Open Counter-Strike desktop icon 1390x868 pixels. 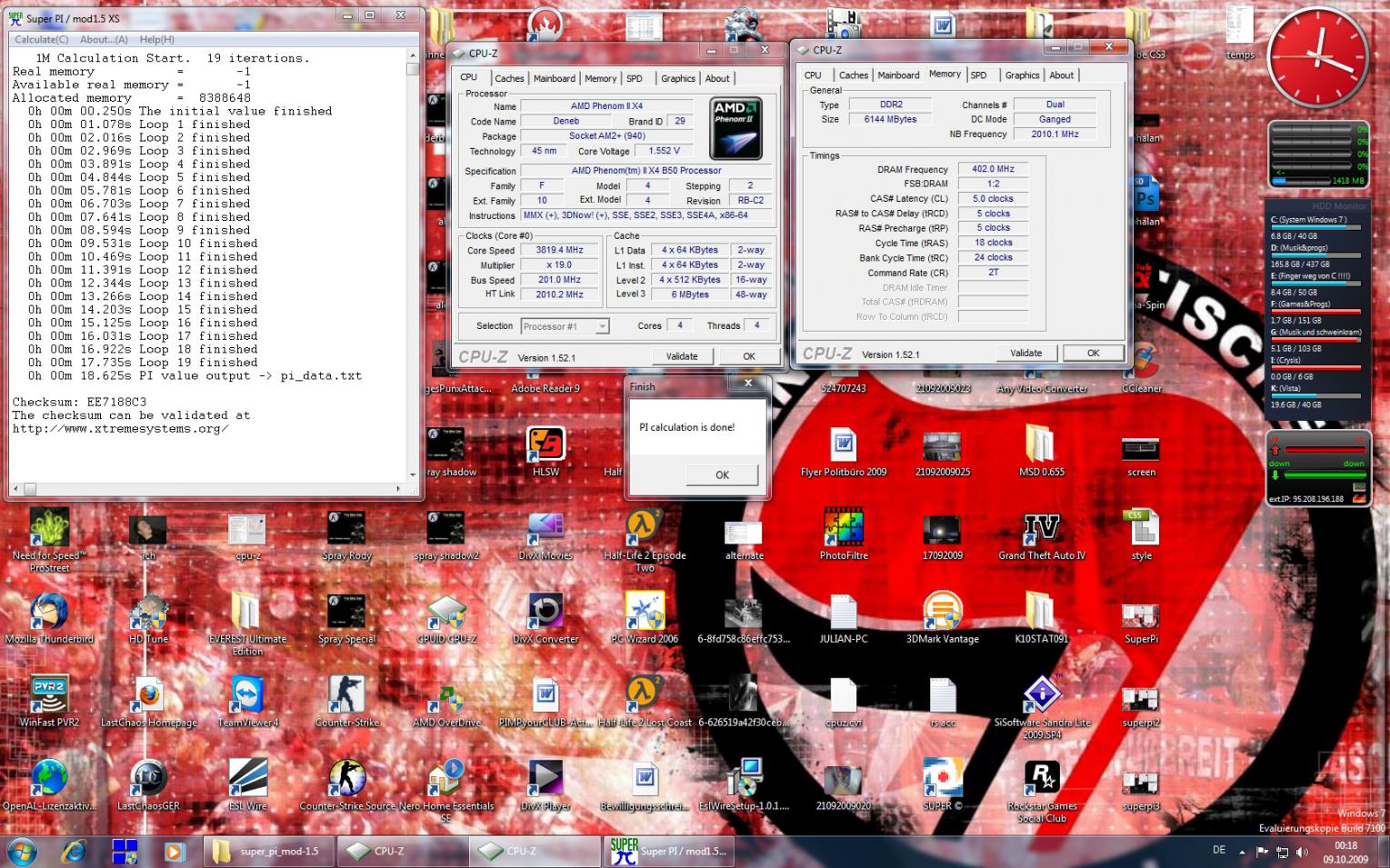[x=346, y=700]
